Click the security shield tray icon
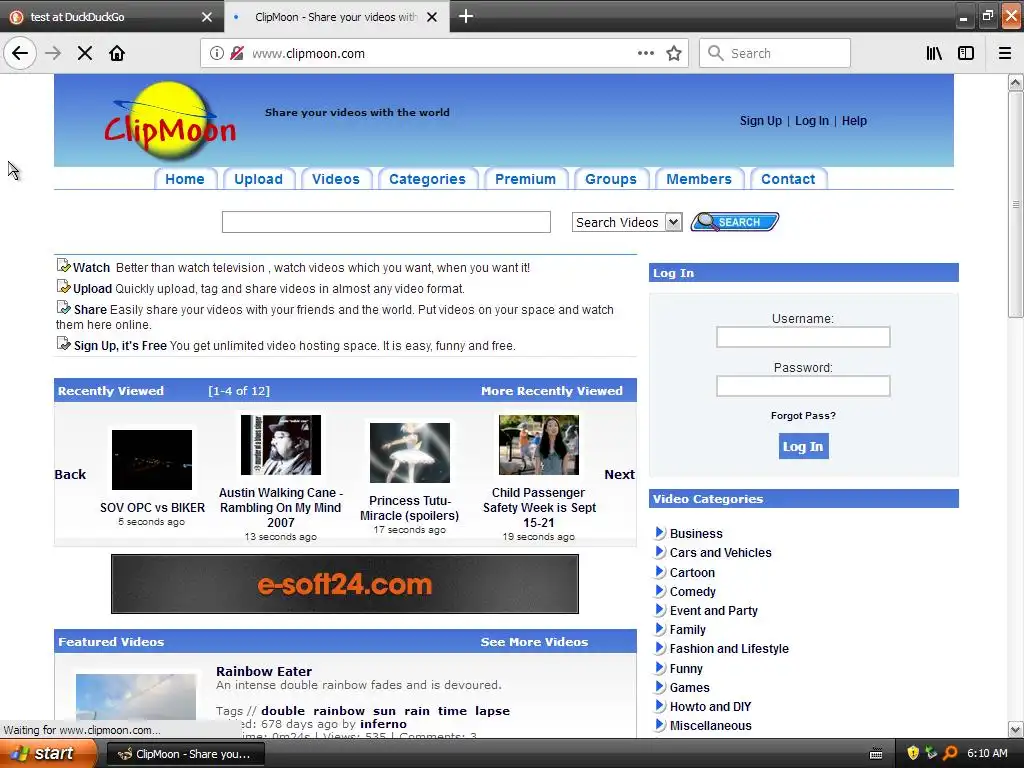Viewport: 1024px width, 768px height. point(913,753)
